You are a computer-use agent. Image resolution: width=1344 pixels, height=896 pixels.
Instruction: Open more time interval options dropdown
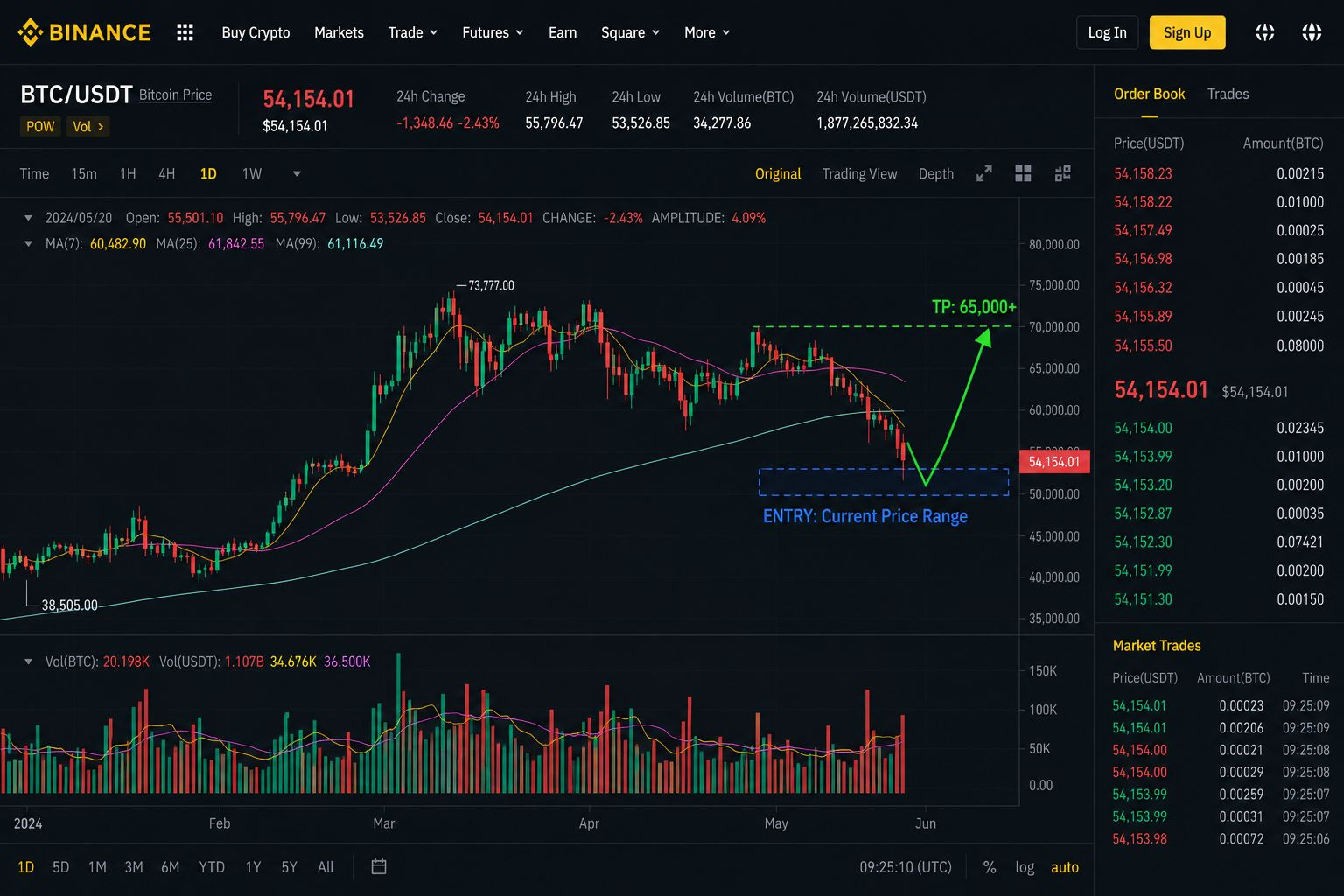click(x=297, y=173)
